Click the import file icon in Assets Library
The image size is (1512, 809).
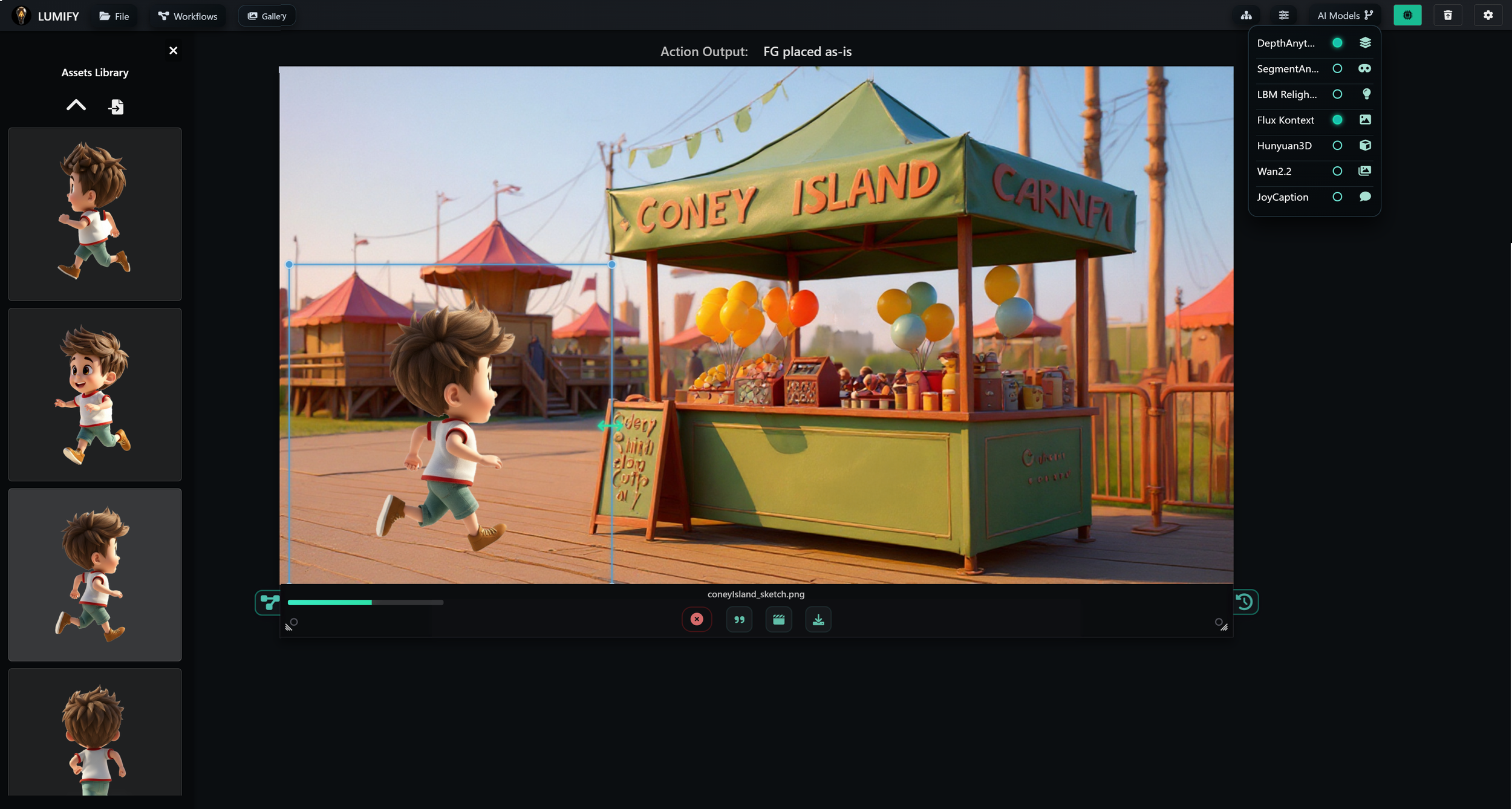116,107
